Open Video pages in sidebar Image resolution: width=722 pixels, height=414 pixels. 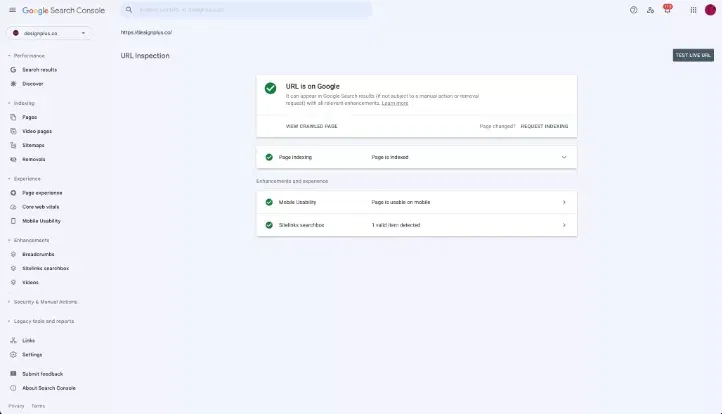[x=37, y=131]
